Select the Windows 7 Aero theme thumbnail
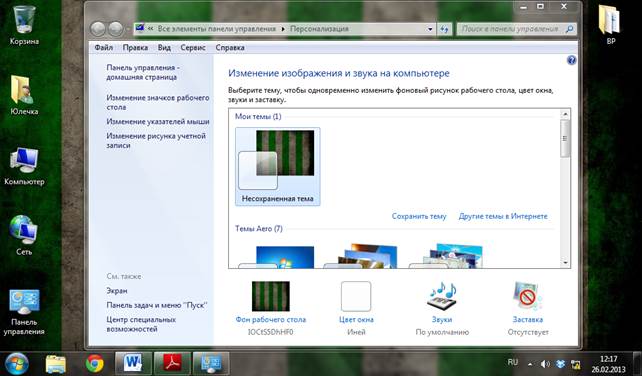The width and height of the screenshot is (642, 376). click(x=278, y=257)
